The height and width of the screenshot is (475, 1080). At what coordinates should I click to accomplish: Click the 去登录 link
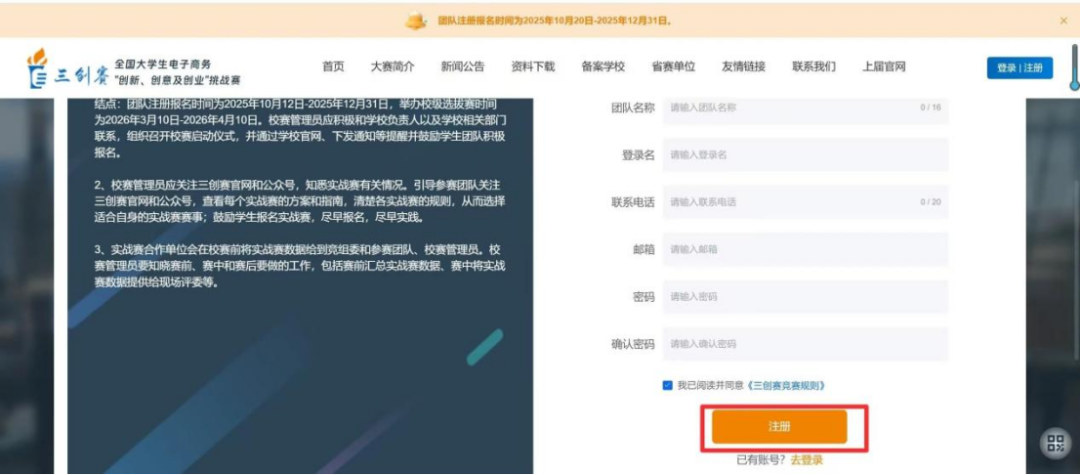click(806, 460)
